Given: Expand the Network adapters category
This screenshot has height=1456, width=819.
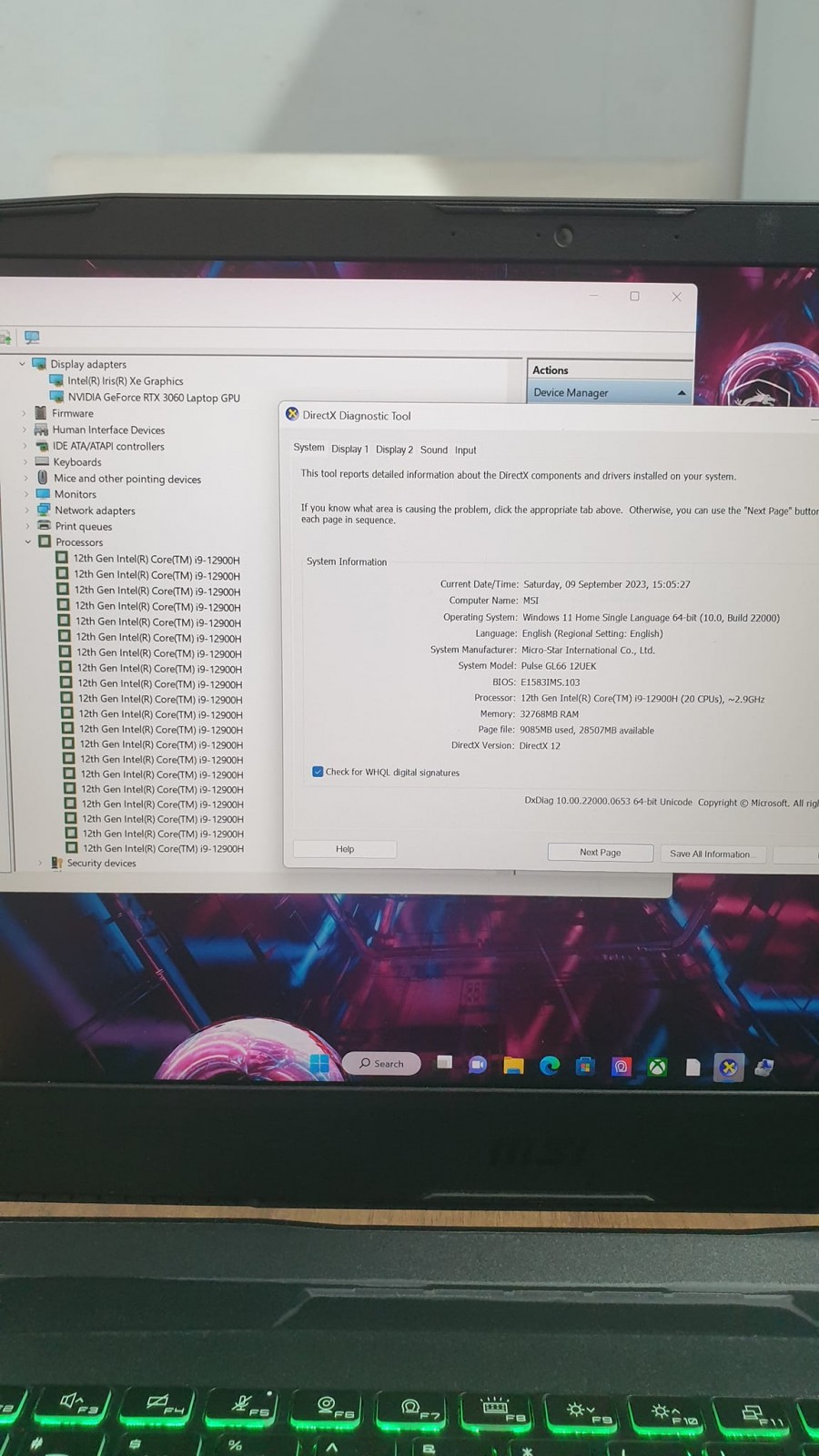Looking at the screenshot, I should tap(26, 511).
